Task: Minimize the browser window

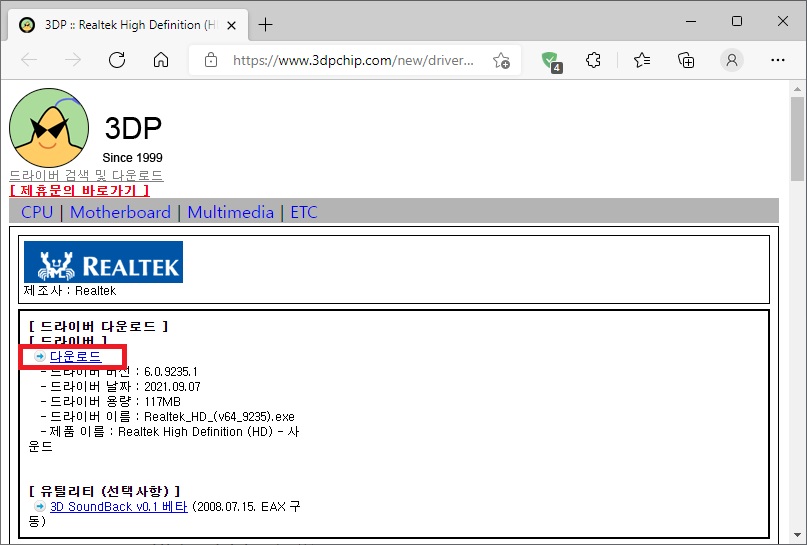Action: (691, 22)
